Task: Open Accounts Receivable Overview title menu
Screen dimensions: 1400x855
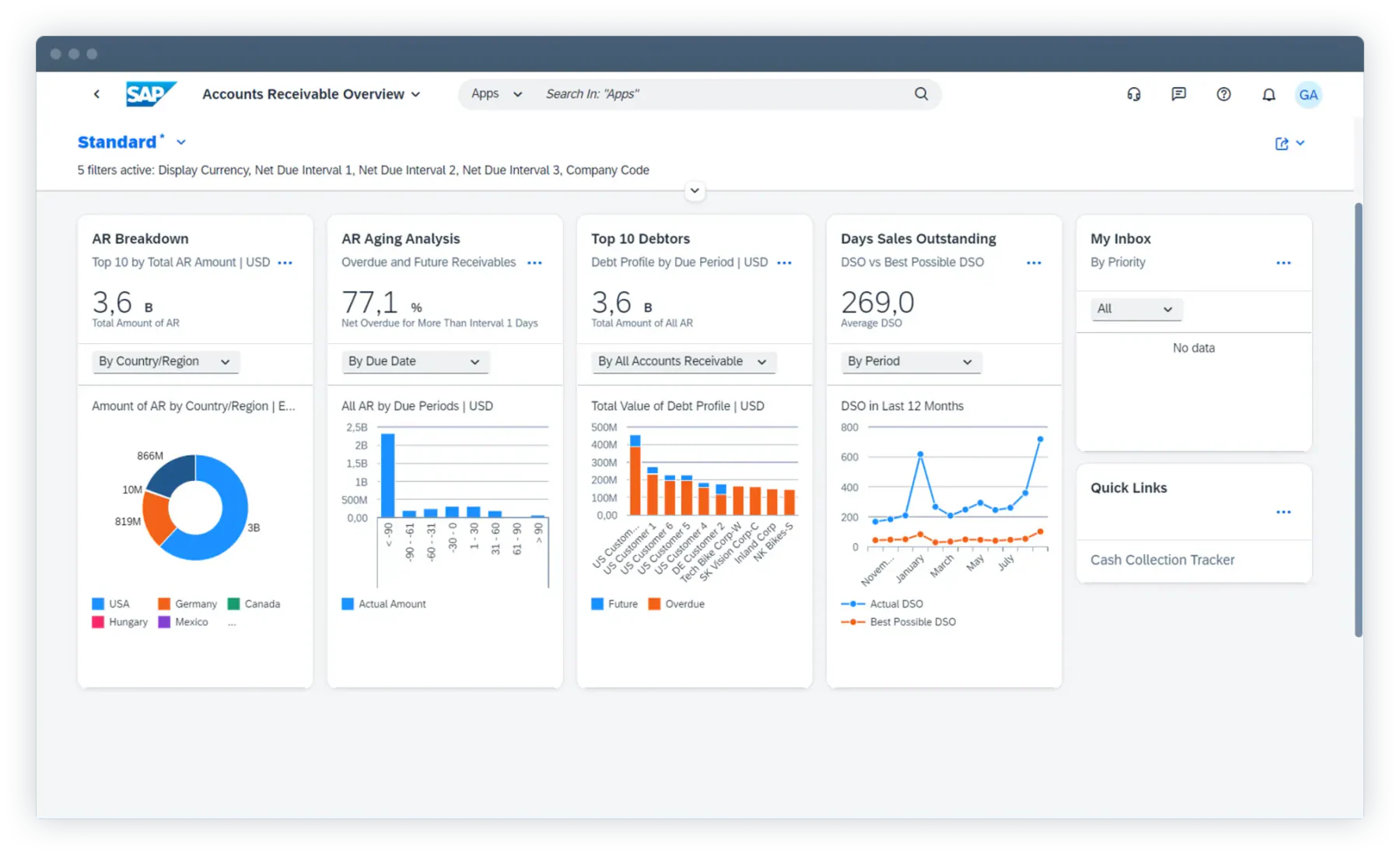Action: [x=311, y=94]
